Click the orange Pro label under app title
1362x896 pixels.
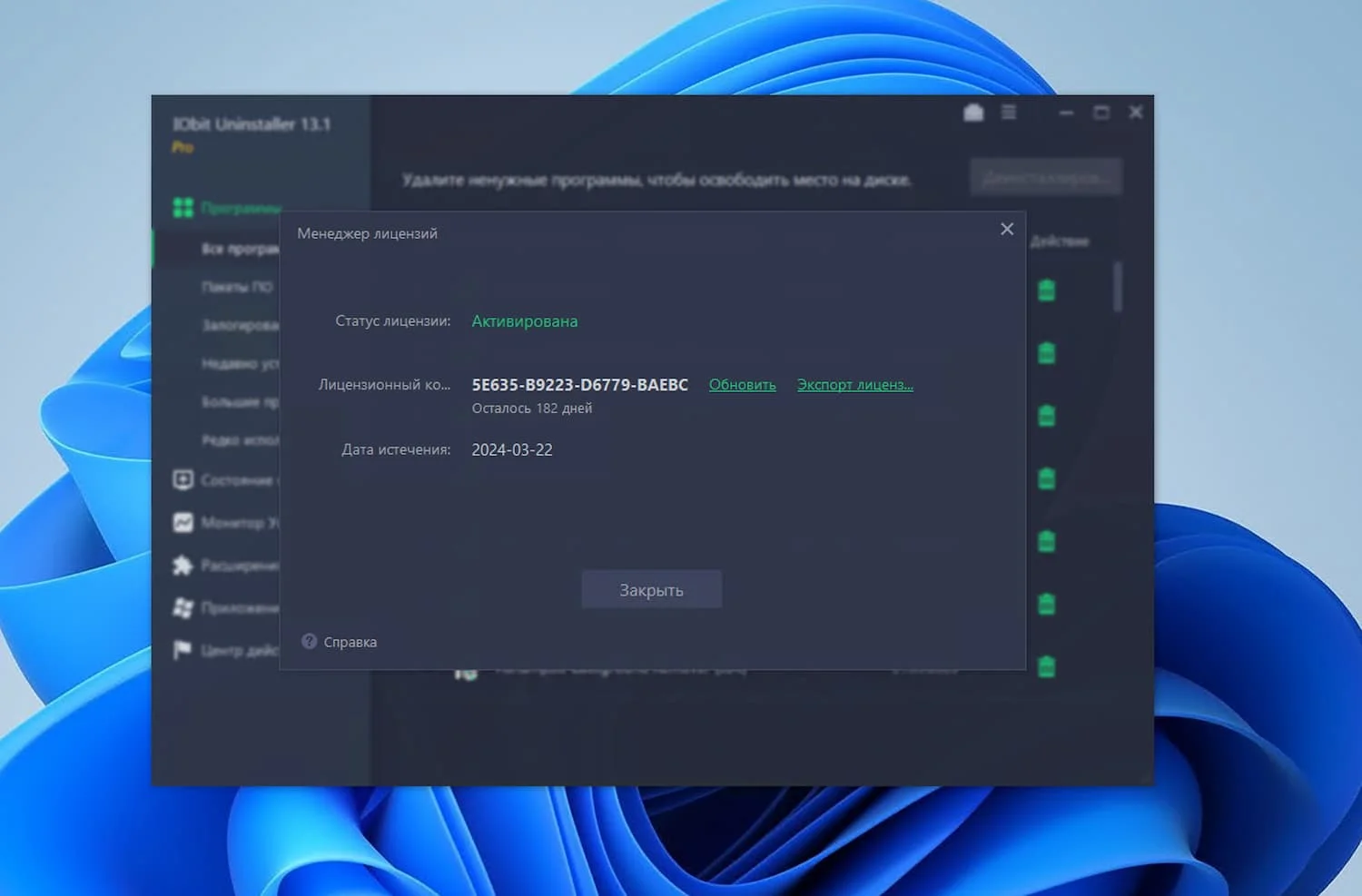(x=183, y=147)
